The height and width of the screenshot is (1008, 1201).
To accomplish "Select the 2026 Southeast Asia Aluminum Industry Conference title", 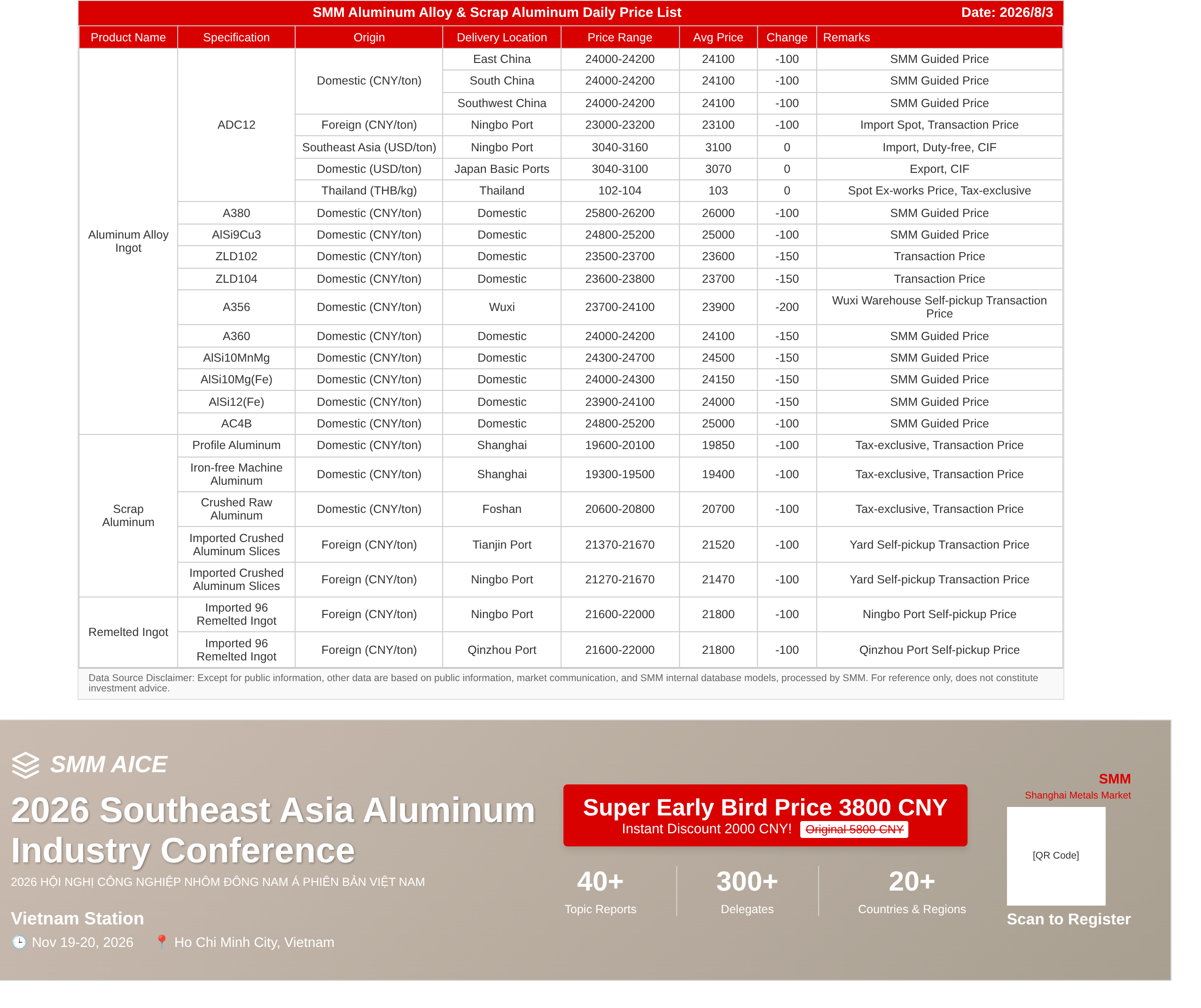I will (273, 830).
